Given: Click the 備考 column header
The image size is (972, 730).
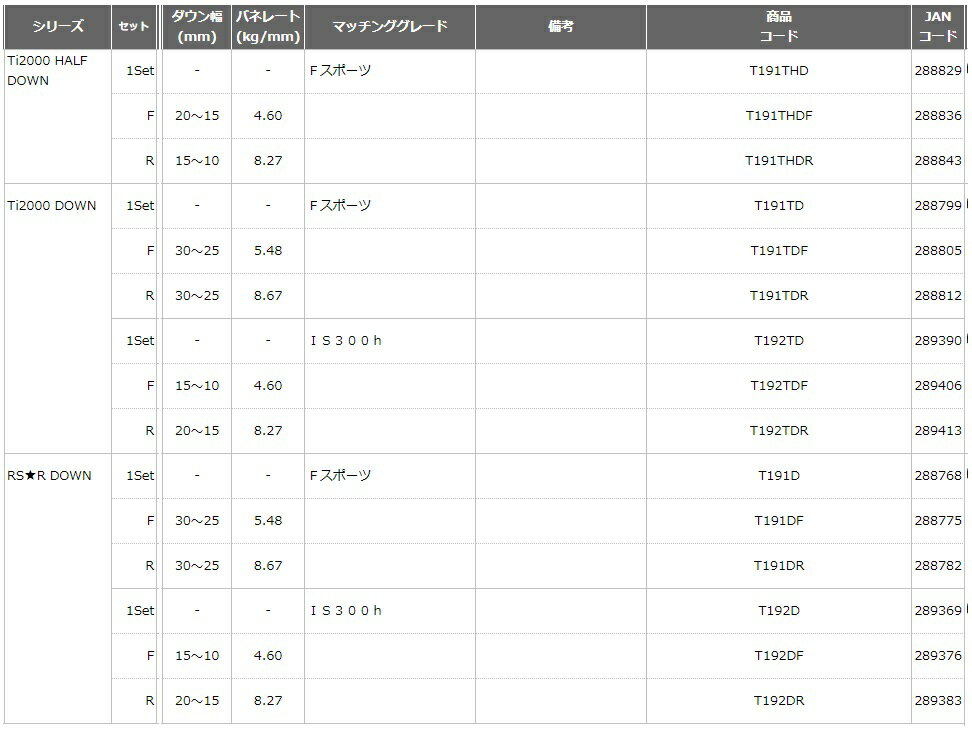Looking at the screenshot, I should [561, 27].
